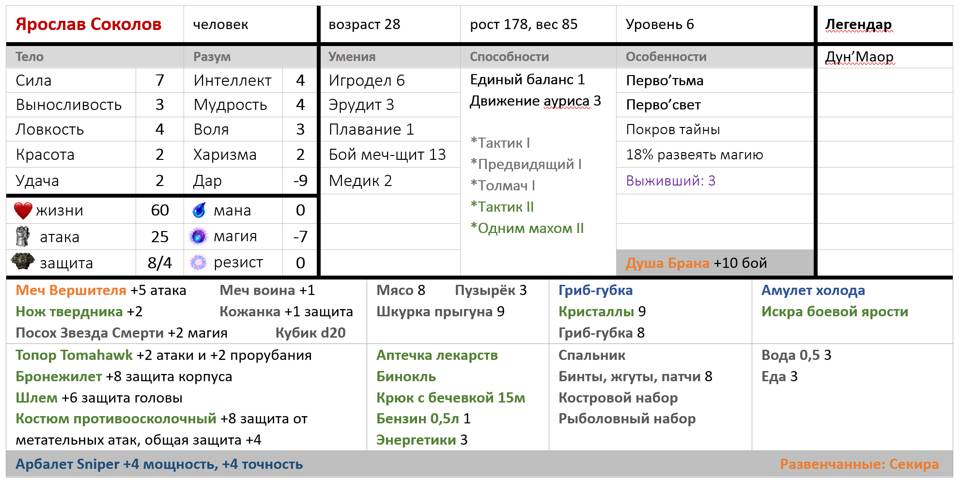Click the Арбалет Sniper bottom bar entry

[158, 464]
